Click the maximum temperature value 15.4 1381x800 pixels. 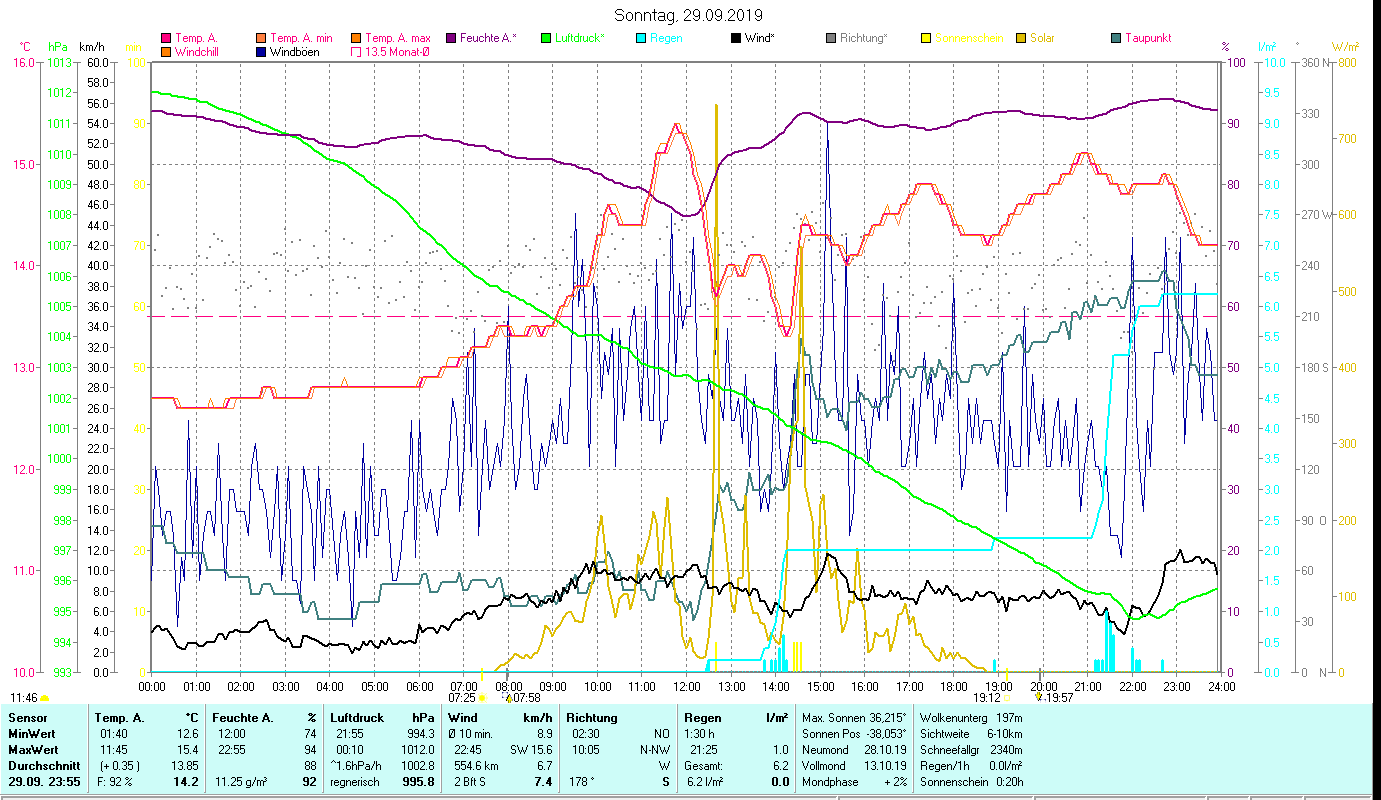pyautogui.click(x=187, y=750)
